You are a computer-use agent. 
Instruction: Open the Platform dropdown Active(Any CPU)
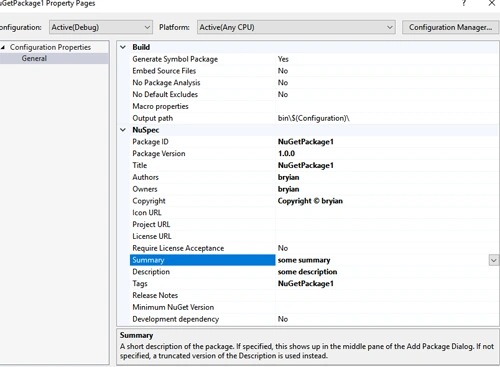[x=296, y=27]
